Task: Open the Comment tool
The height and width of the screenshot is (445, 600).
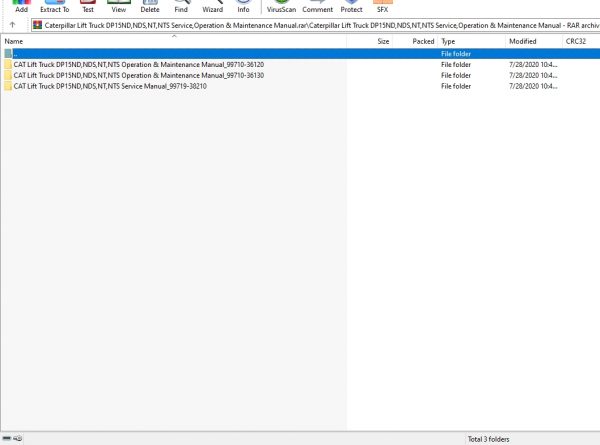Action: [318, 7]
